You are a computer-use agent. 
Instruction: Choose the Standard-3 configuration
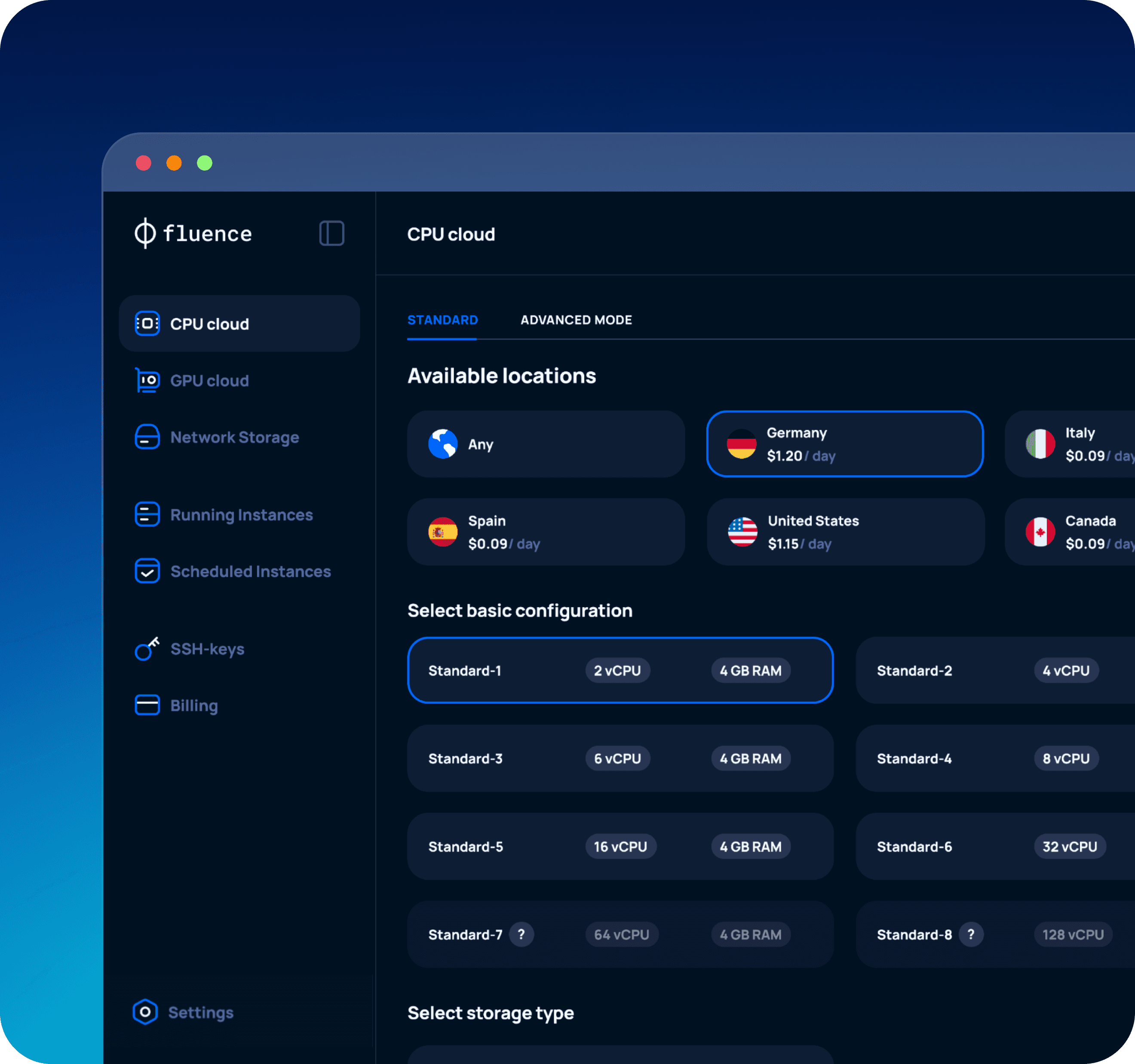click(621, 758)
